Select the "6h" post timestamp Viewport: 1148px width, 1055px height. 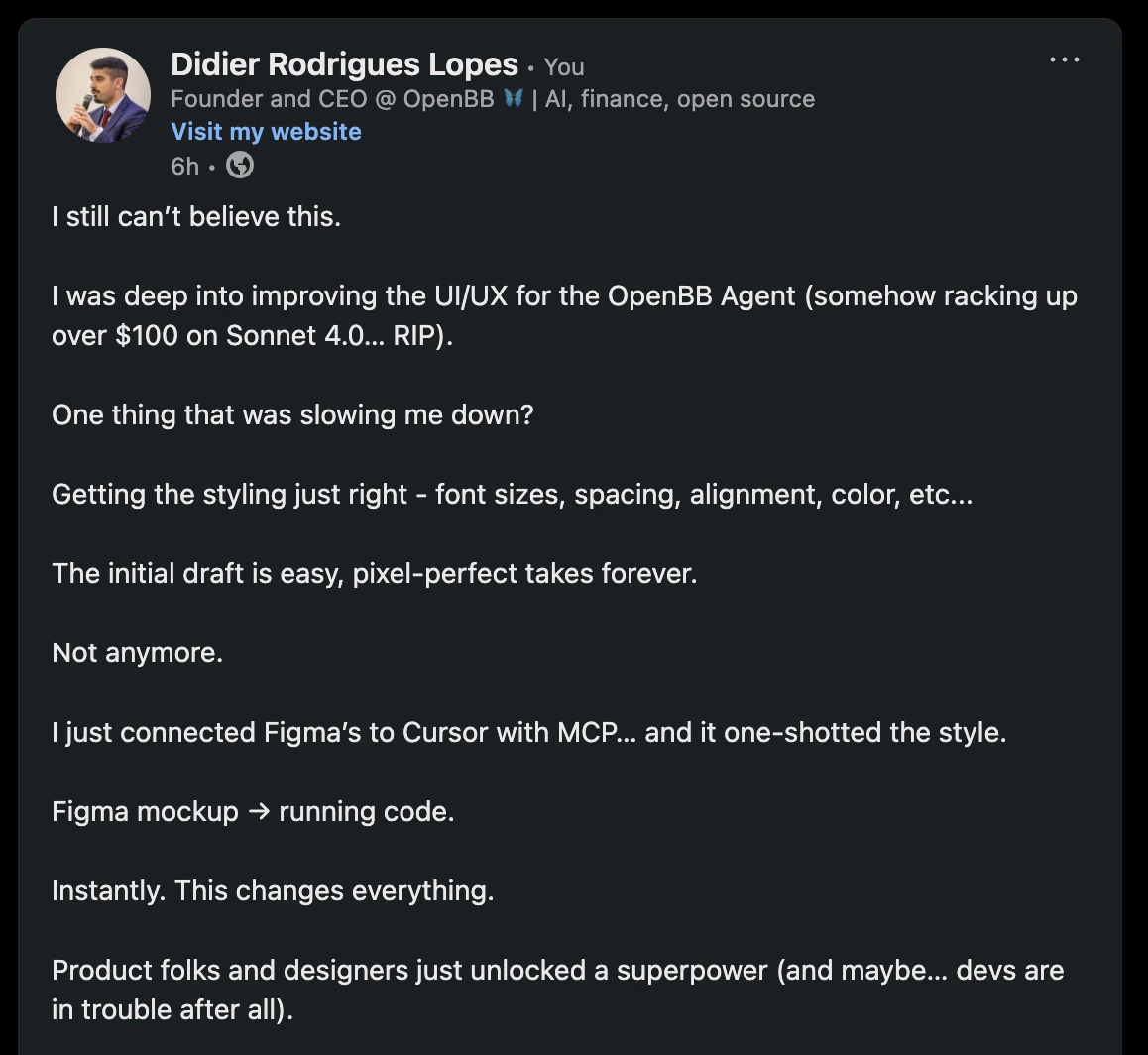[x=184, y=166]
